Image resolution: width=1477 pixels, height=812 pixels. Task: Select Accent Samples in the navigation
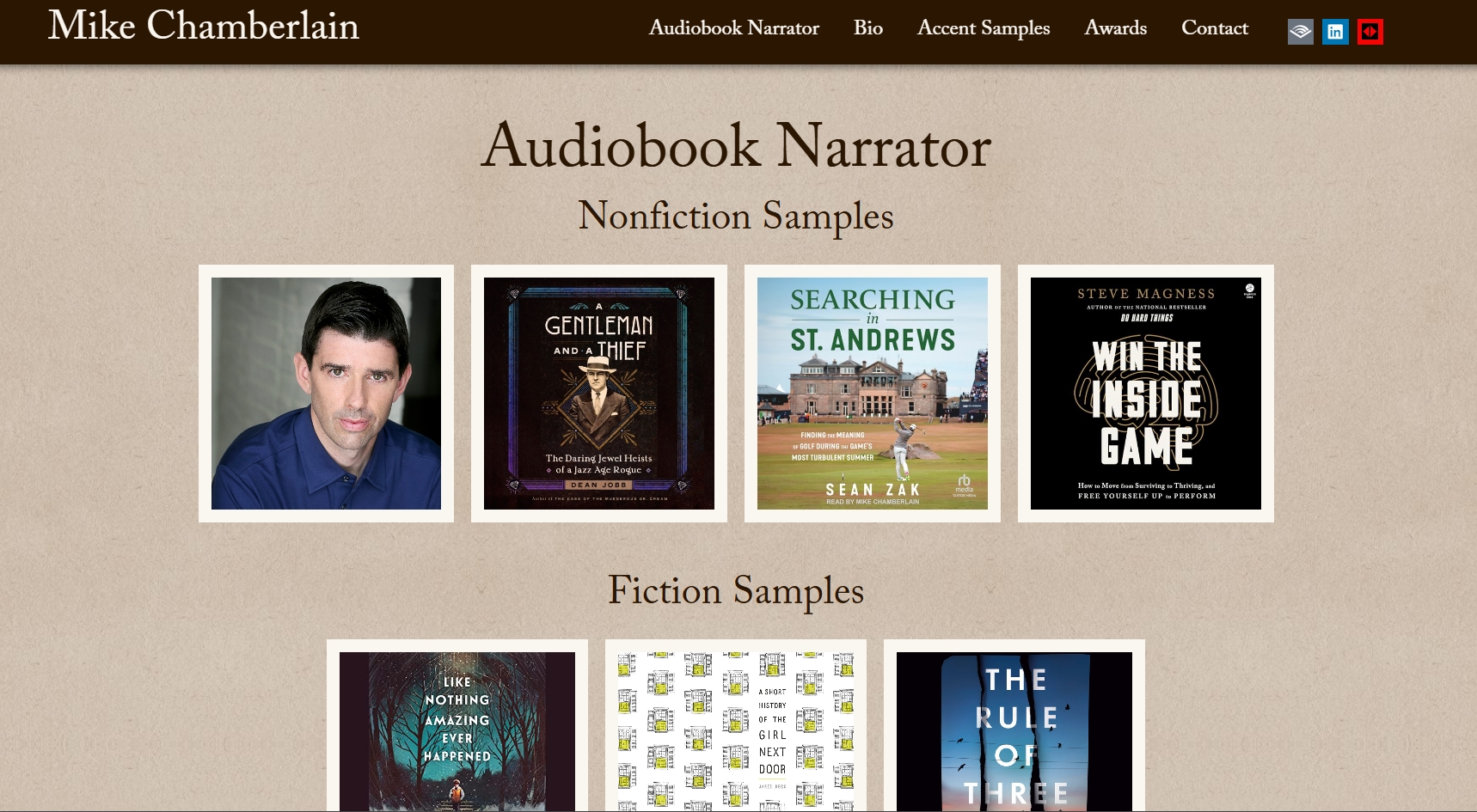pos(984,28)
